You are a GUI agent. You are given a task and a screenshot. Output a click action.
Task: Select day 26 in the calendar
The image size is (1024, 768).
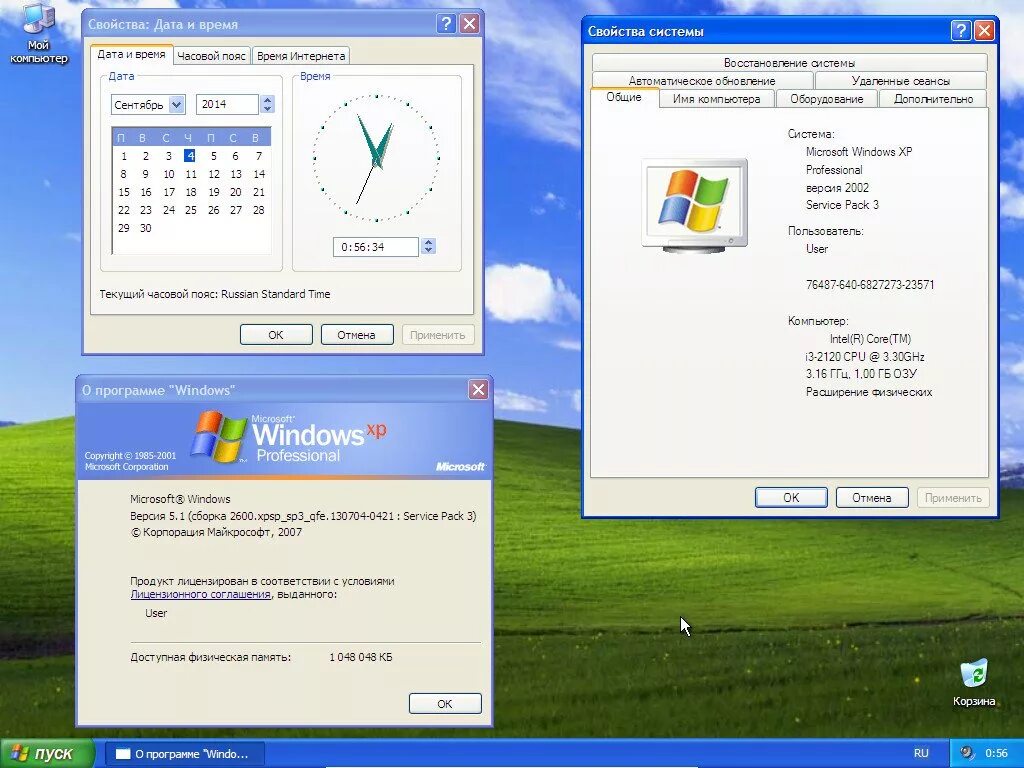click(x=214, y=210)
